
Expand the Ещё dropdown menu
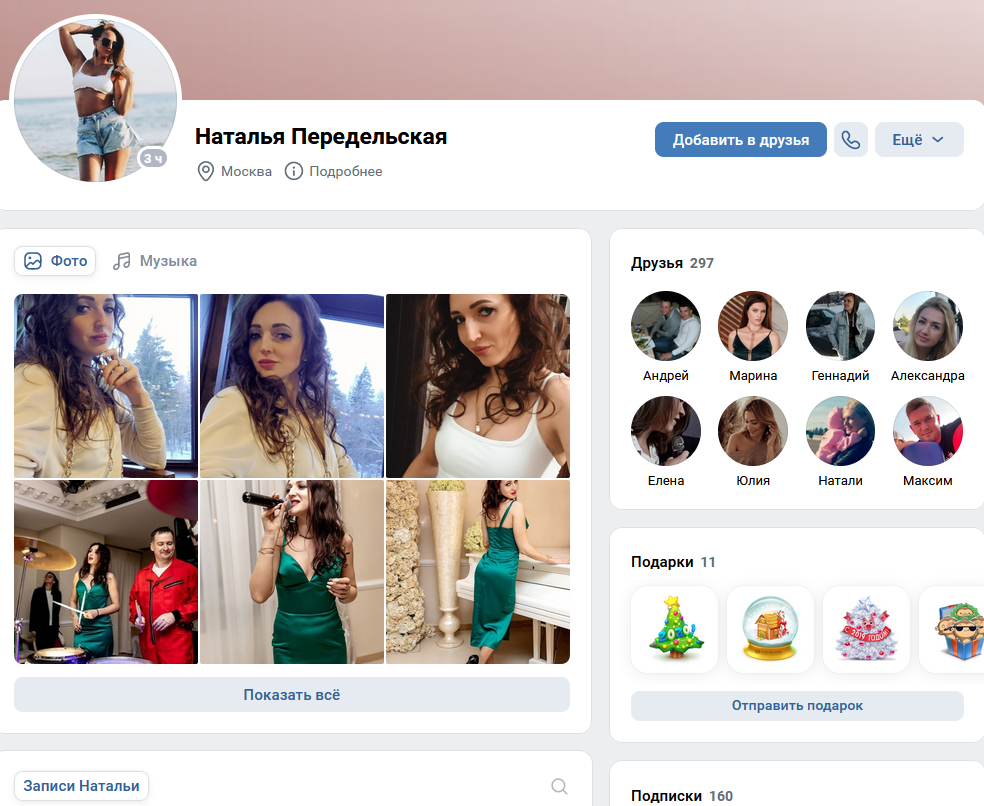[919, 139]
